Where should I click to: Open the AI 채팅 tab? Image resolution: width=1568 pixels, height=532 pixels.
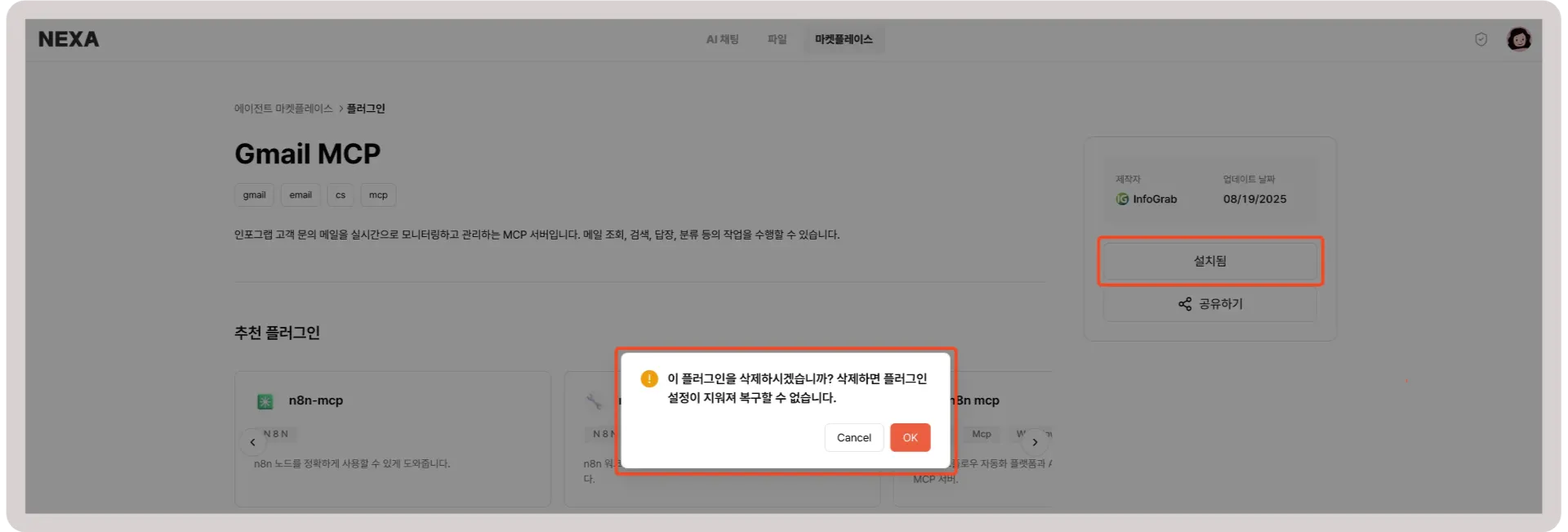click(723, 39)
